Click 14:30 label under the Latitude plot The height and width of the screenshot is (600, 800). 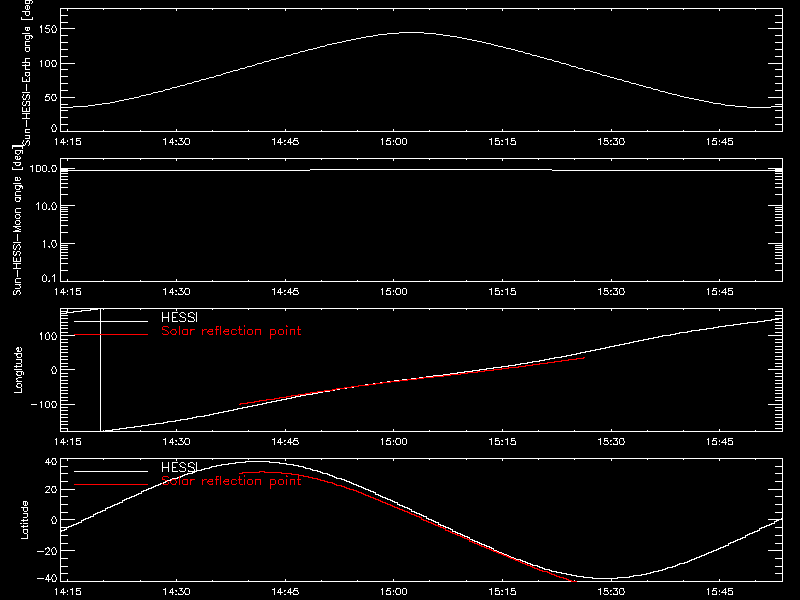click(176, 592)
